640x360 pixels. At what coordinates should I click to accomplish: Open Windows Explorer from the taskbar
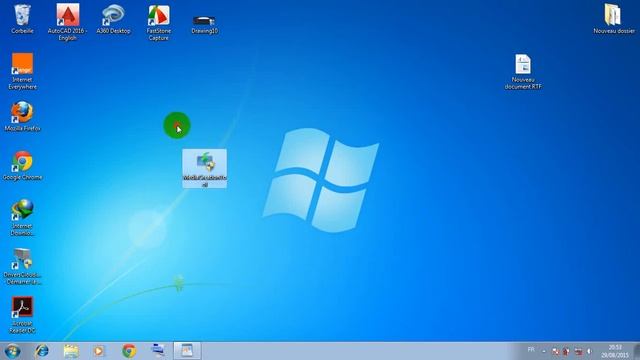point(71,351)
